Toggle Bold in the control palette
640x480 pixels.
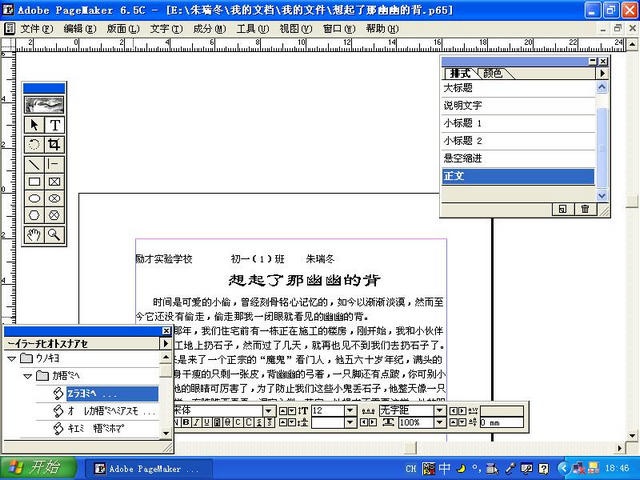point(186,422)
